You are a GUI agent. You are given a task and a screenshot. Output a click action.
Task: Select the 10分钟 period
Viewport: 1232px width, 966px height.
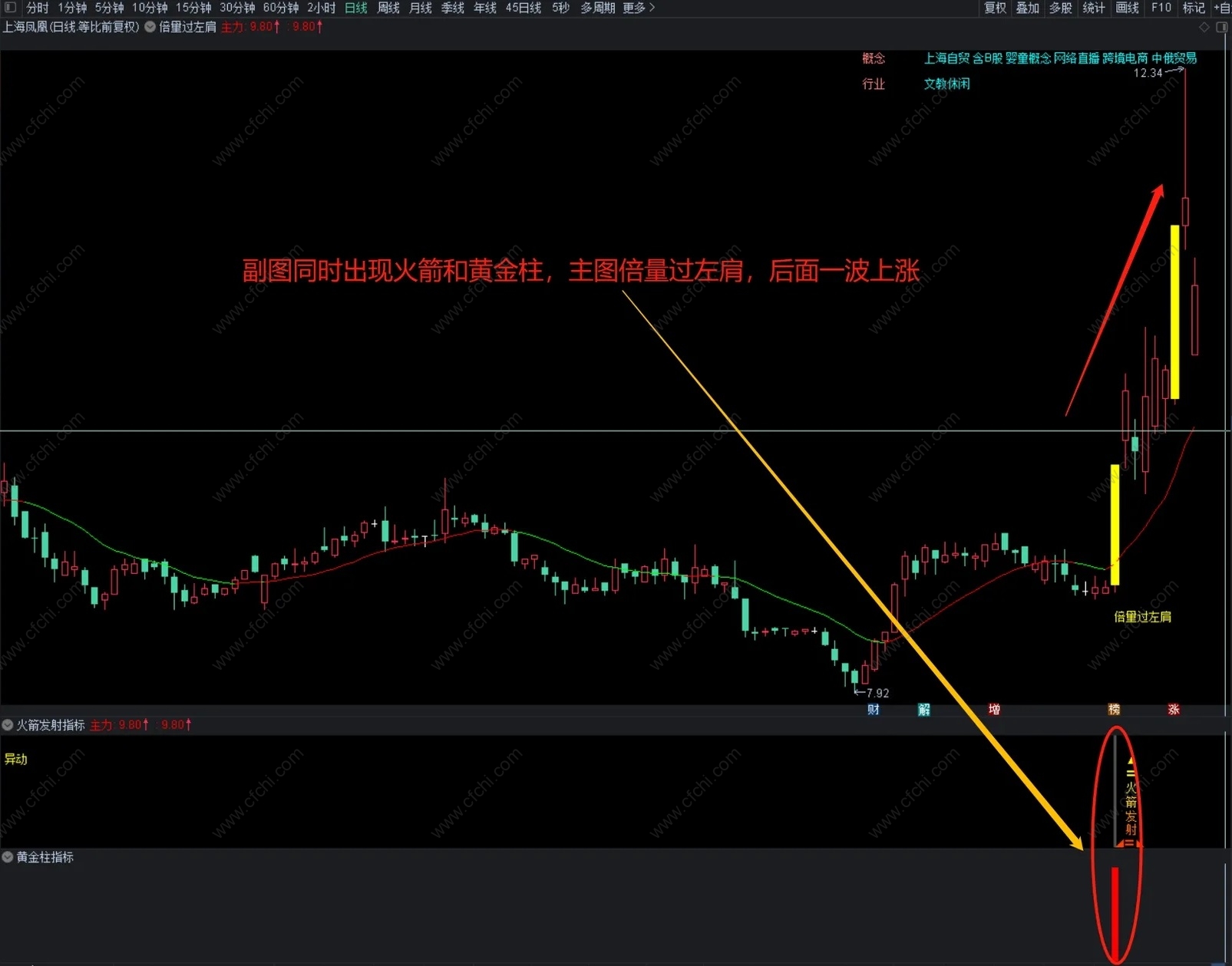pos(150,8)
